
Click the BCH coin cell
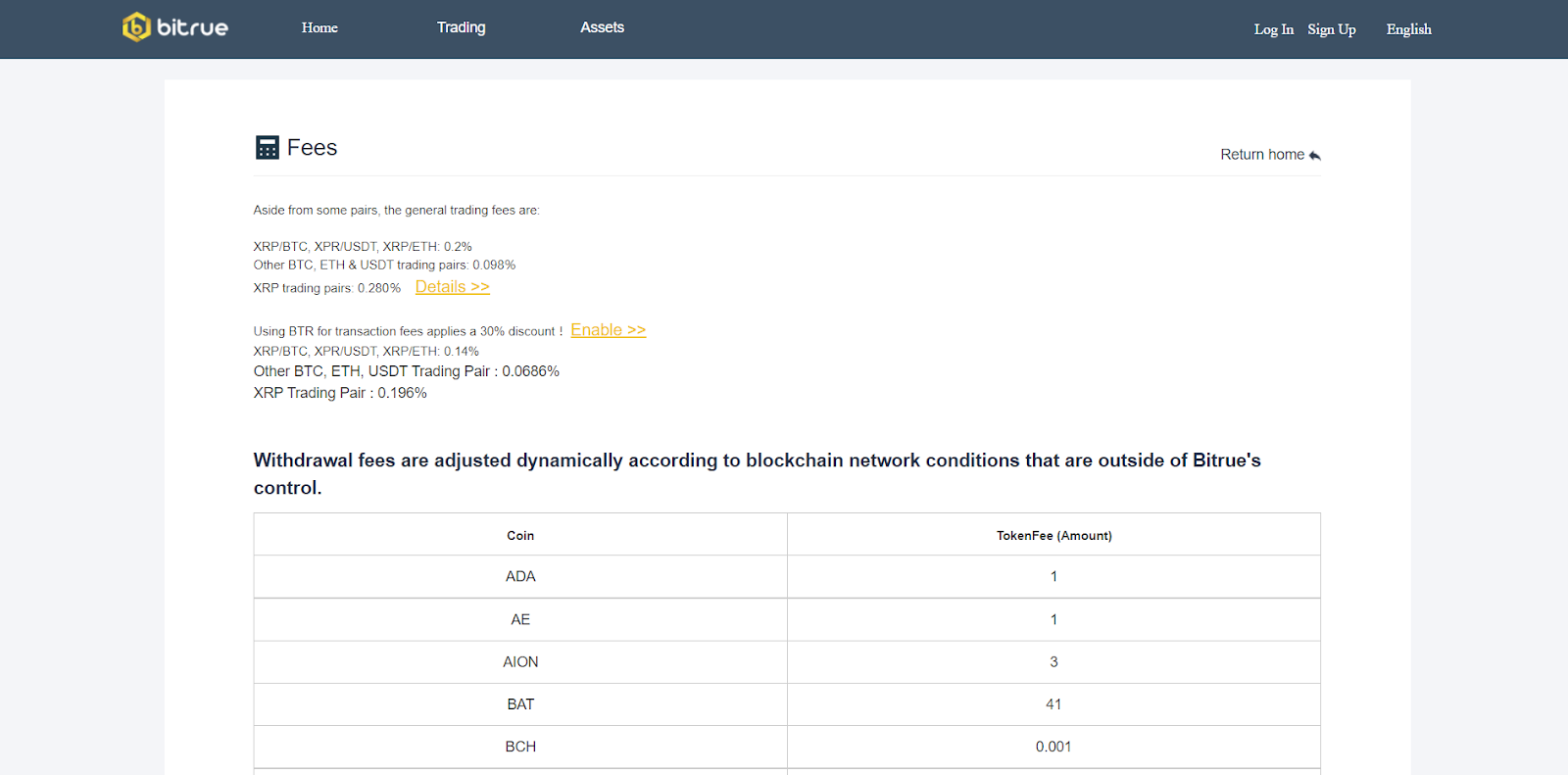tap(520, 747)
